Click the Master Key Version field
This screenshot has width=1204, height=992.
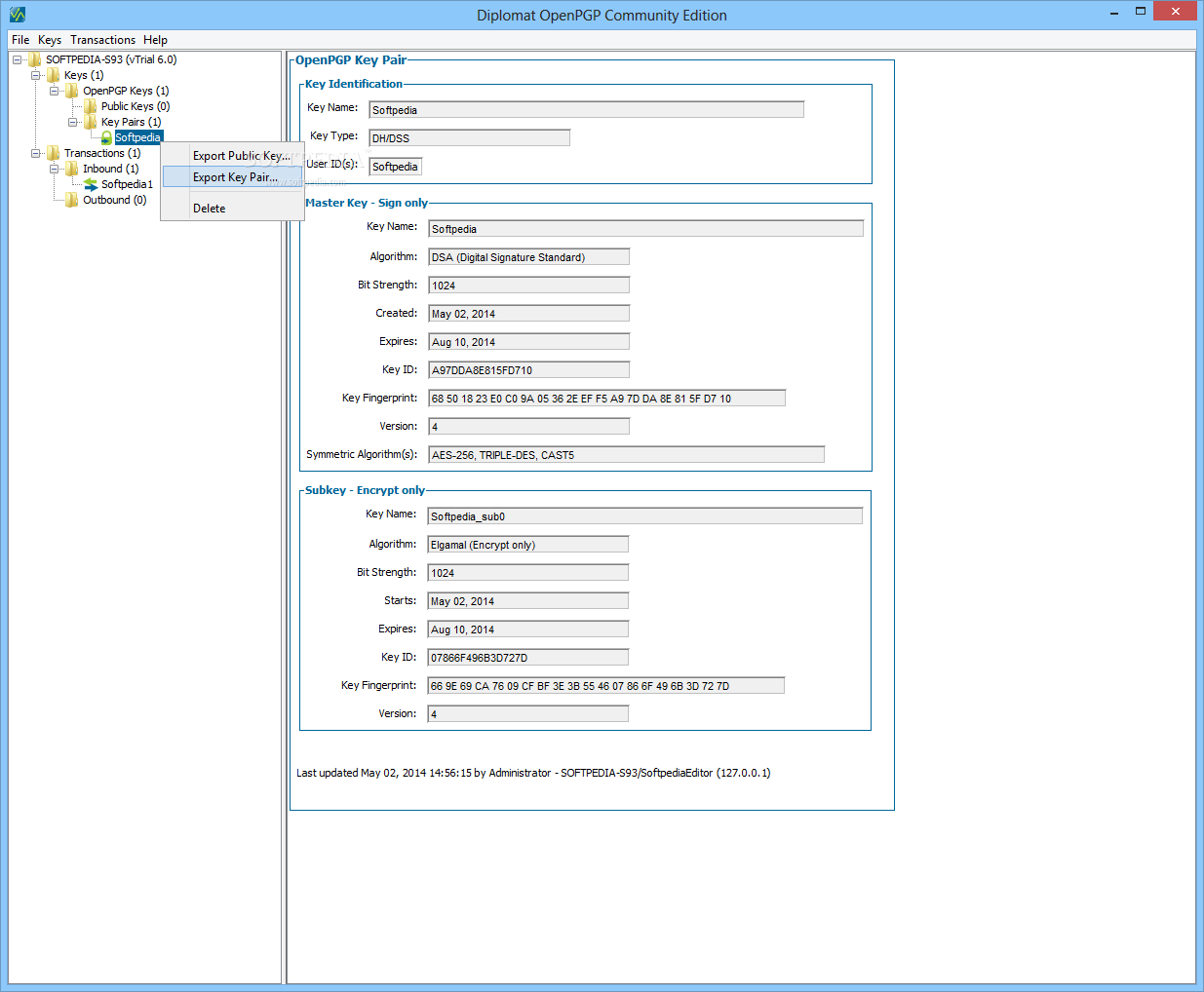528,427
